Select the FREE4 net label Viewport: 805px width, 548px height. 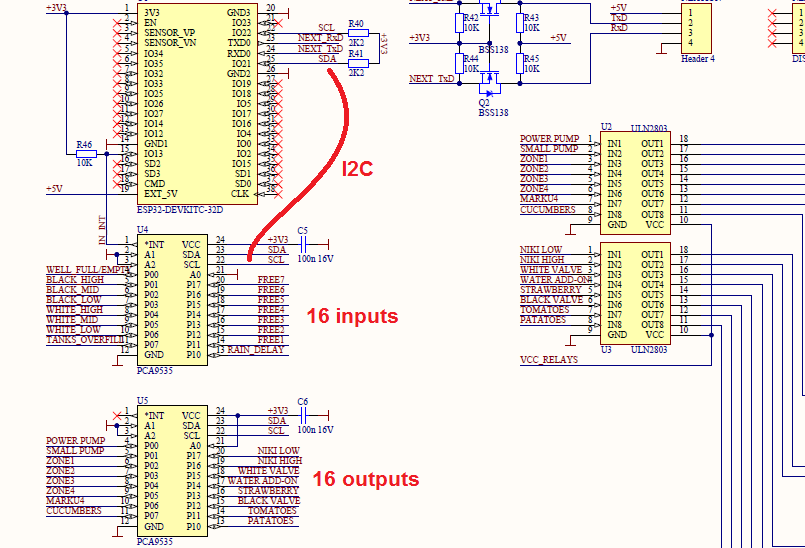pyautogui.click(x=271, y=310)
